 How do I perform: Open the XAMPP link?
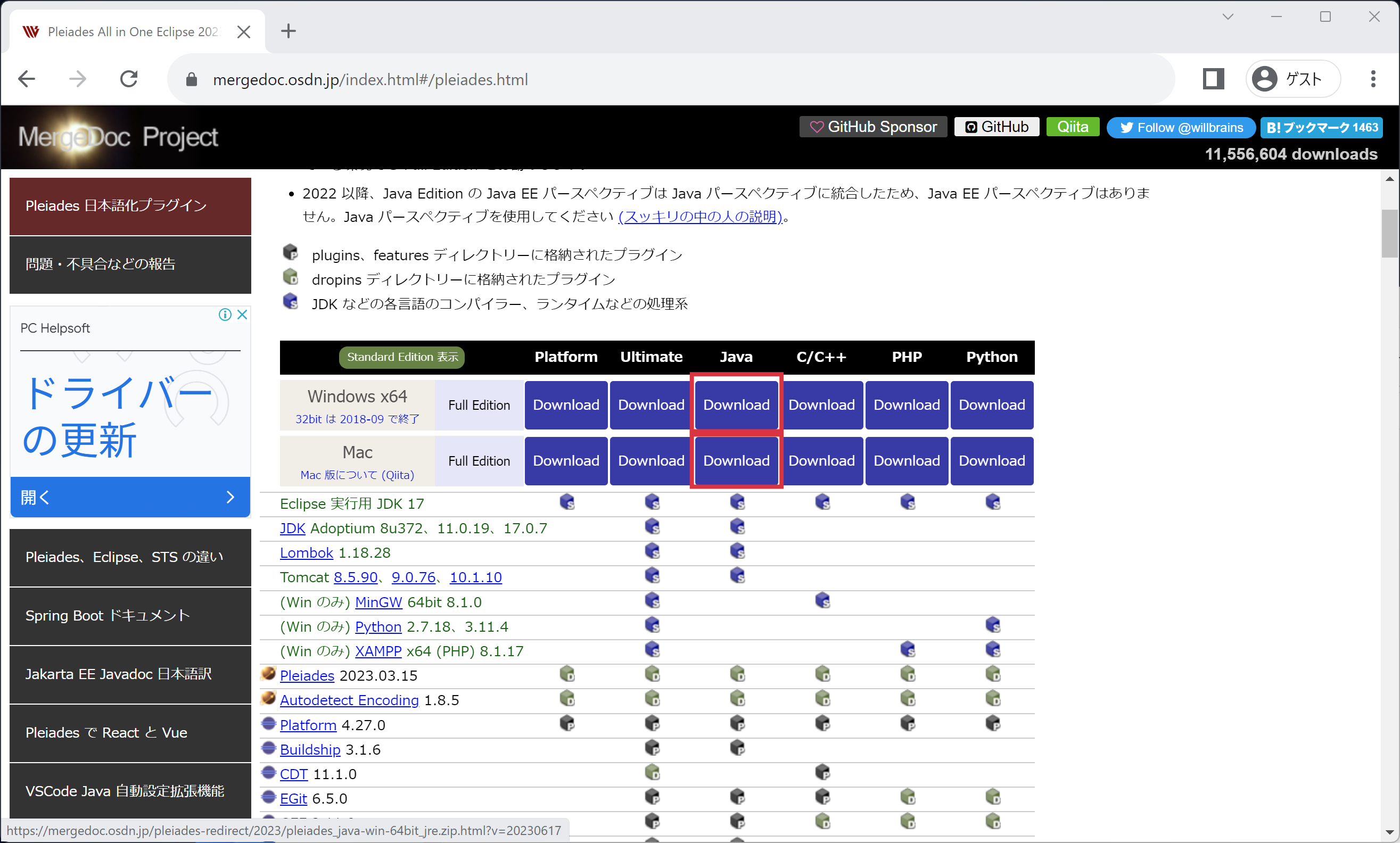point(378,651)
